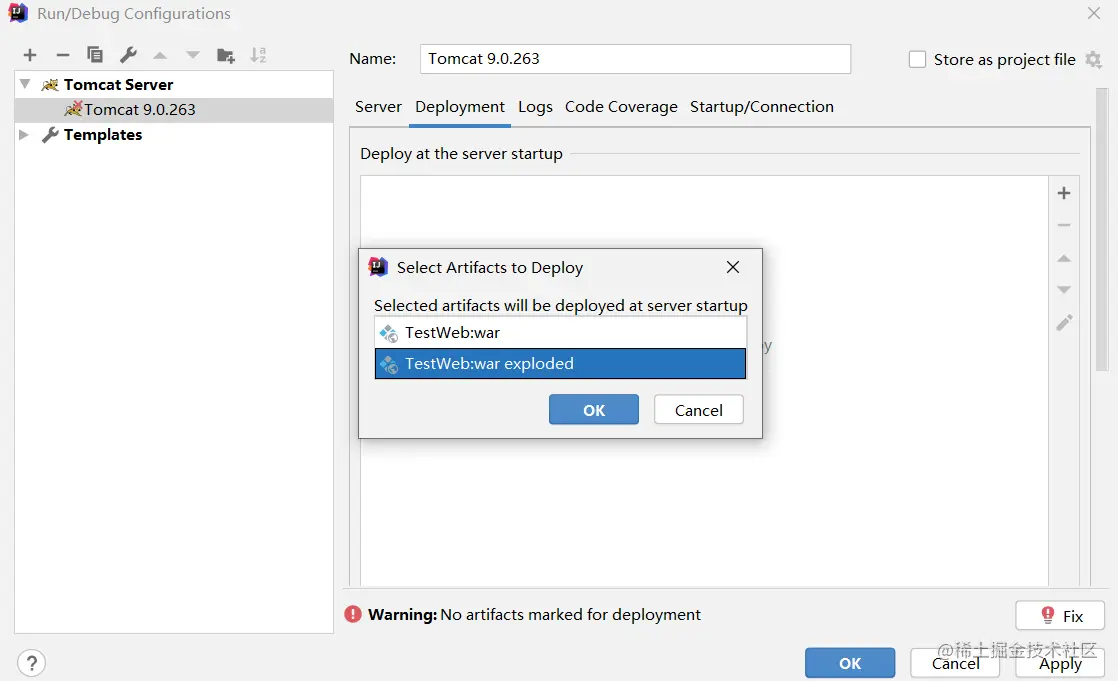Switch to the Logs tab
The width and height of the screenshot is (1118, 681).
tap(535, 107)
